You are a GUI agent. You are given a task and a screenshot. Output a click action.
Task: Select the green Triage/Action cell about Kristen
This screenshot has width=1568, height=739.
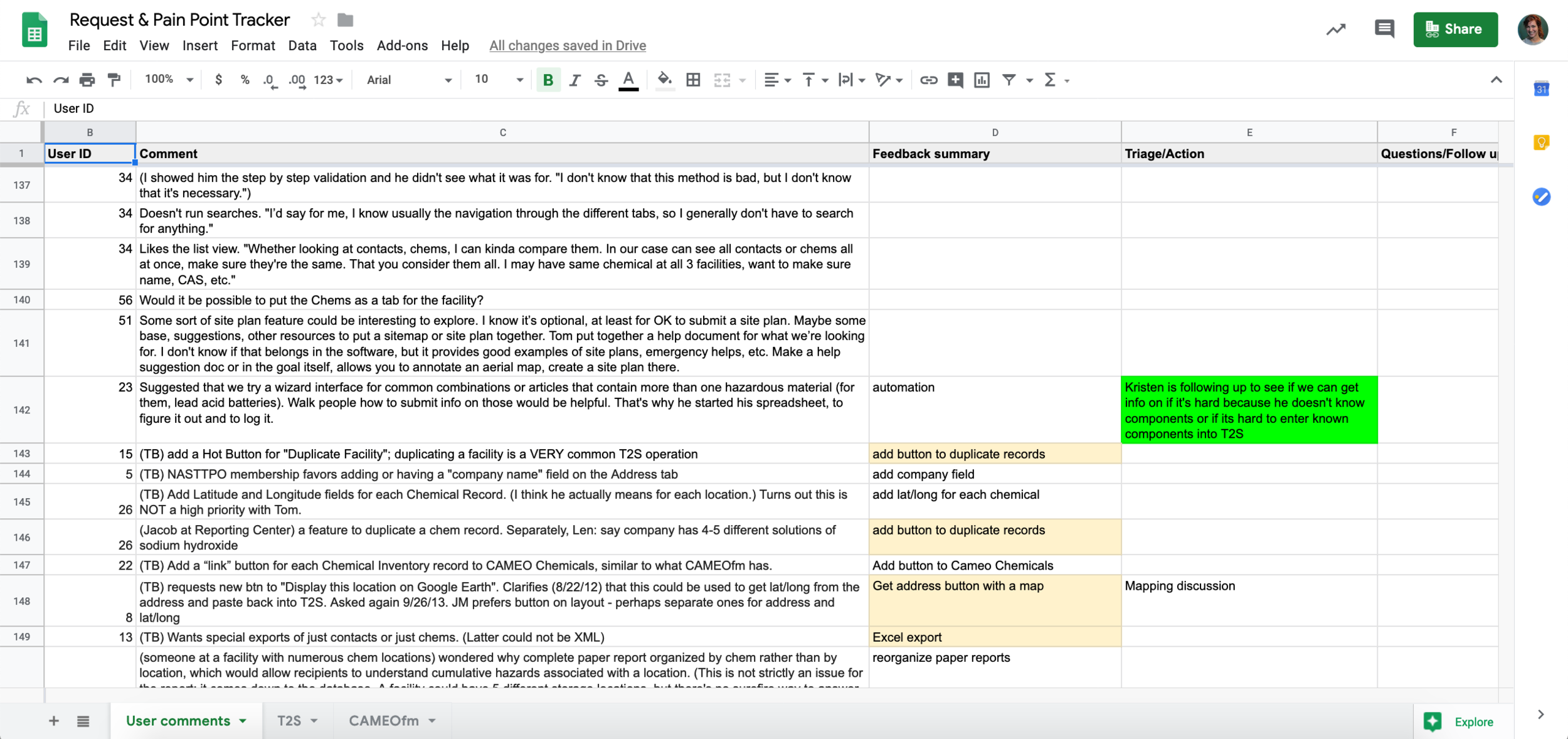(x=1249, y=410)
